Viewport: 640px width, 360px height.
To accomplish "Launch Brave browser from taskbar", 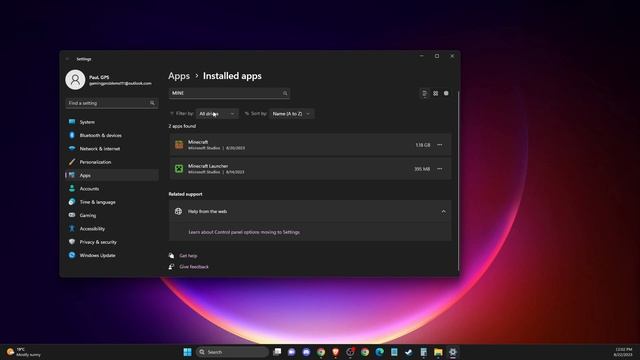I will [x=336, y=352].
